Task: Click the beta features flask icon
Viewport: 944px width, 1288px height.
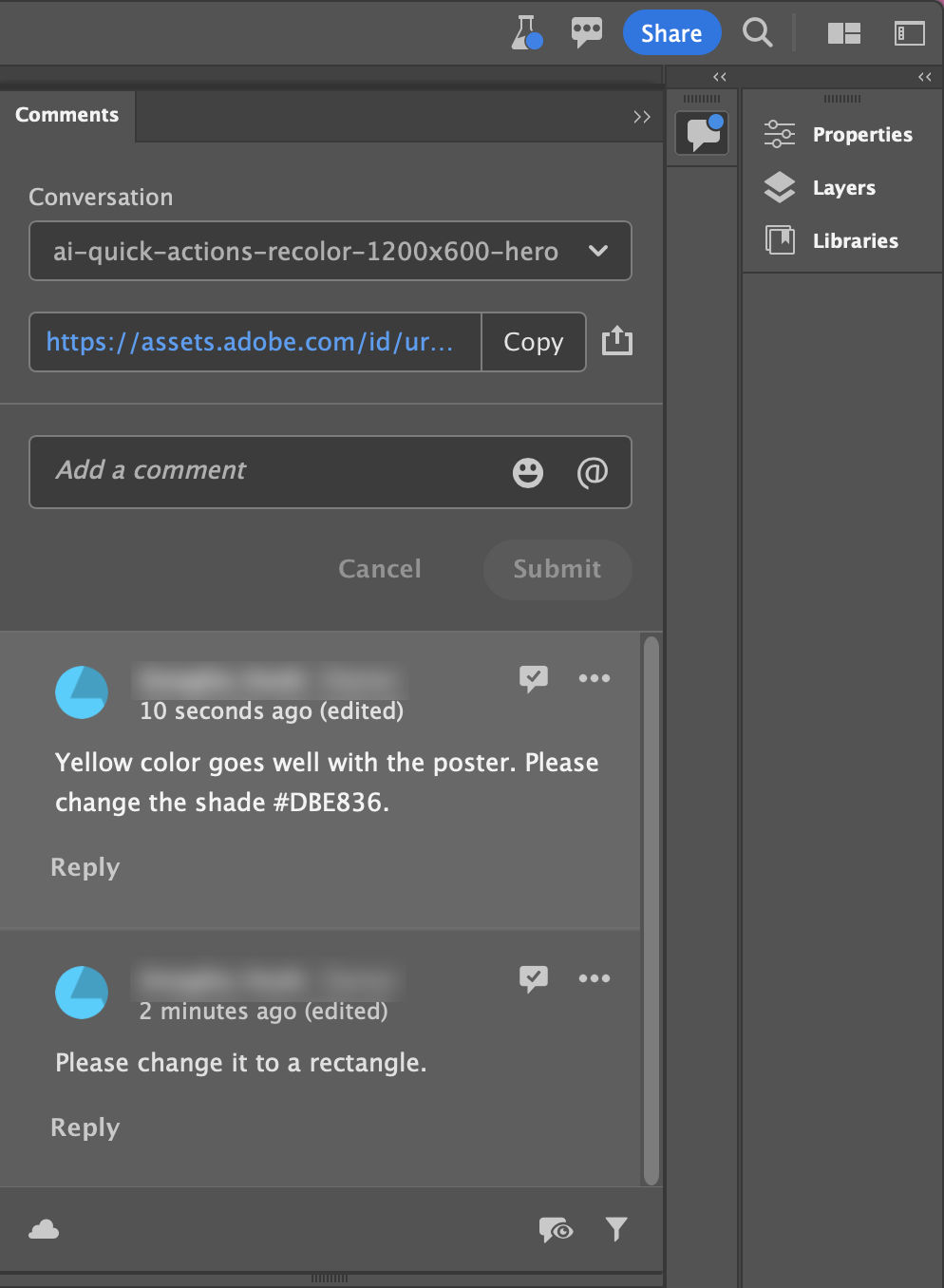Action: click(526, 32)
